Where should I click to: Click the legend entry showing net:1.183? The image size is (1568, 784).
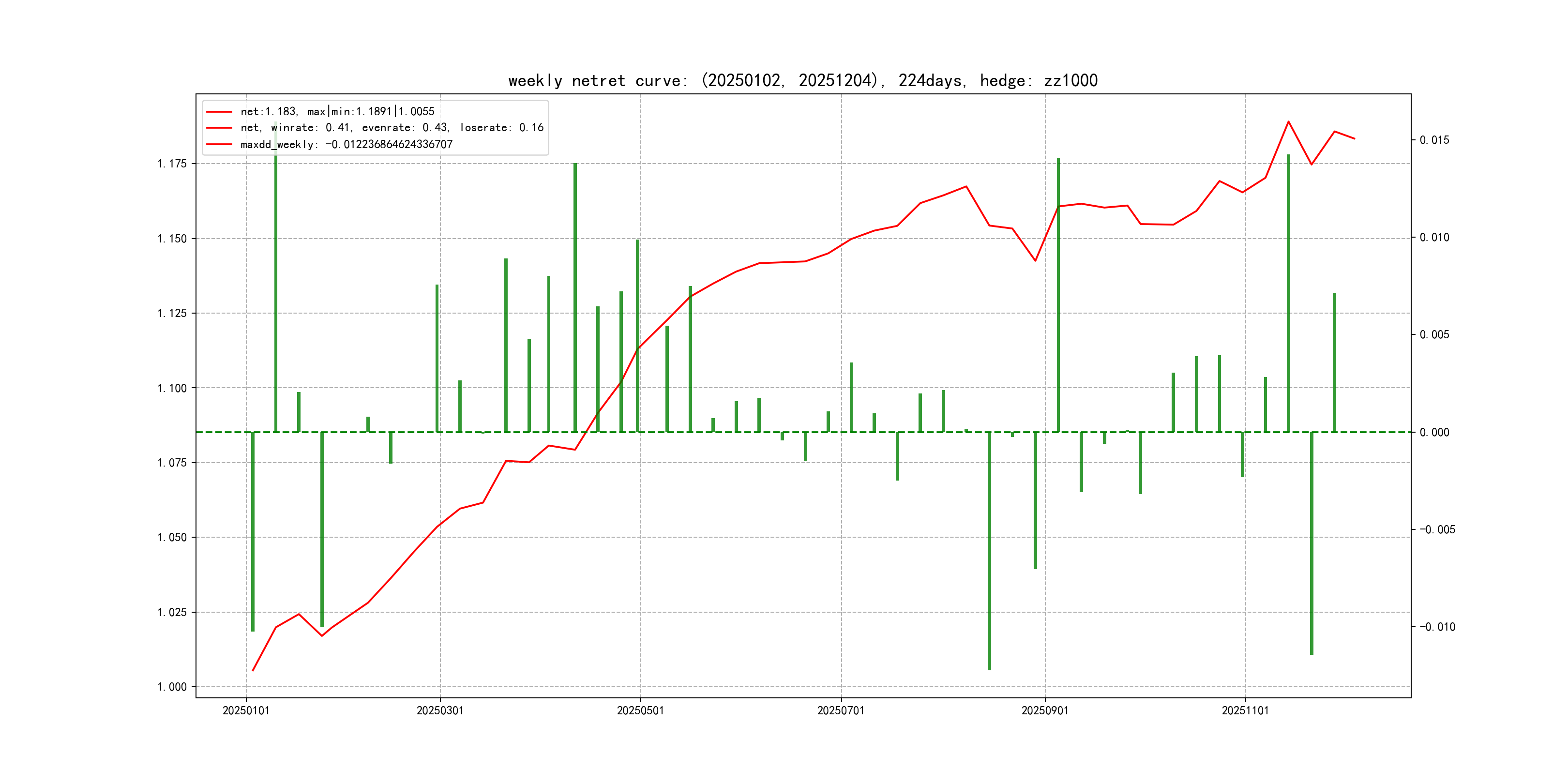pyautogui.click(x=337, y=111)
